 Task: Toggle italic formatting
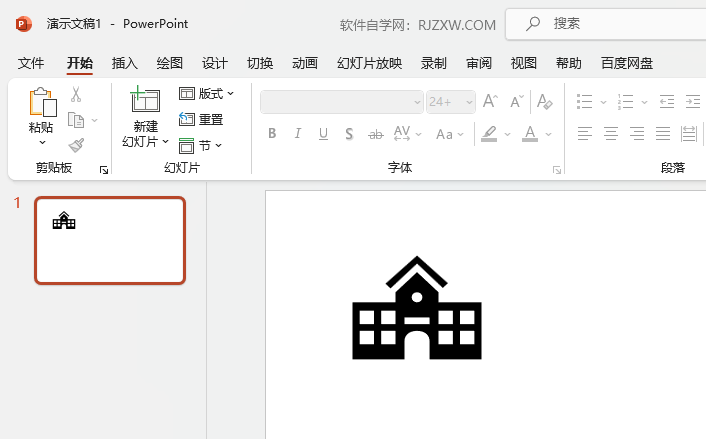point(298,134)
